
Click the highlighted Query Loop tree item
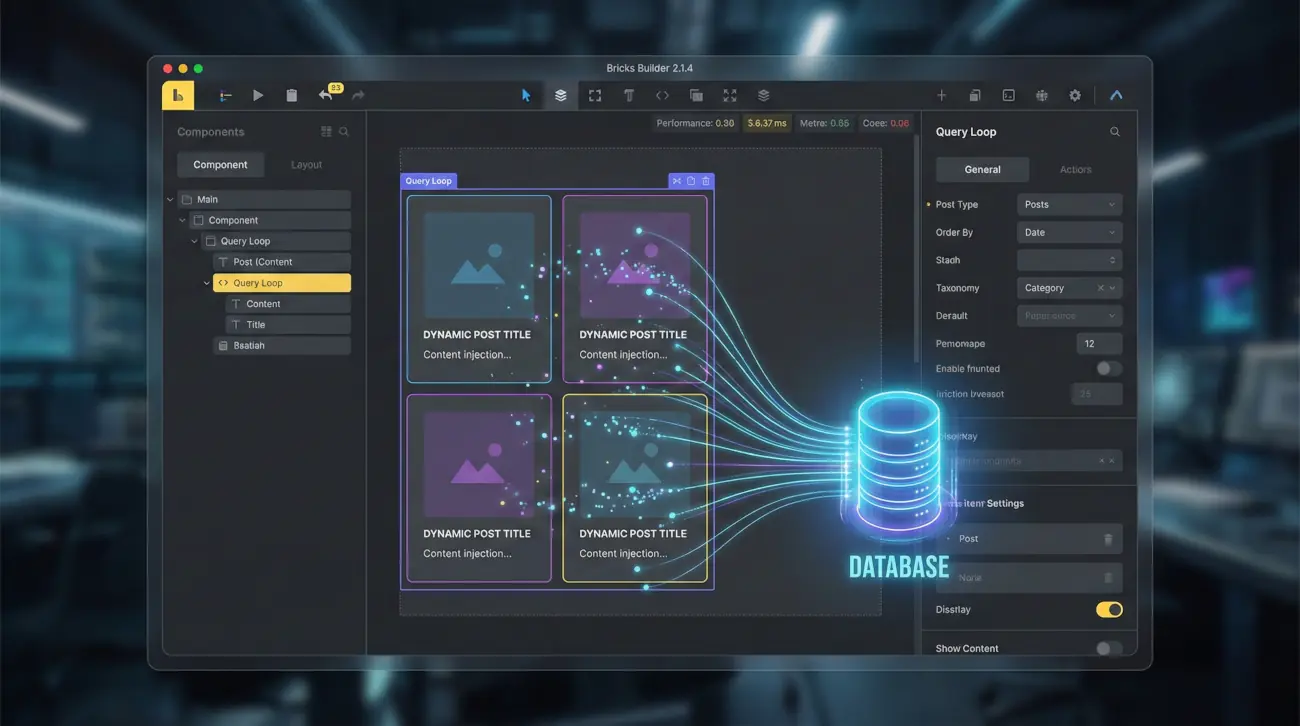pos(281,283)
